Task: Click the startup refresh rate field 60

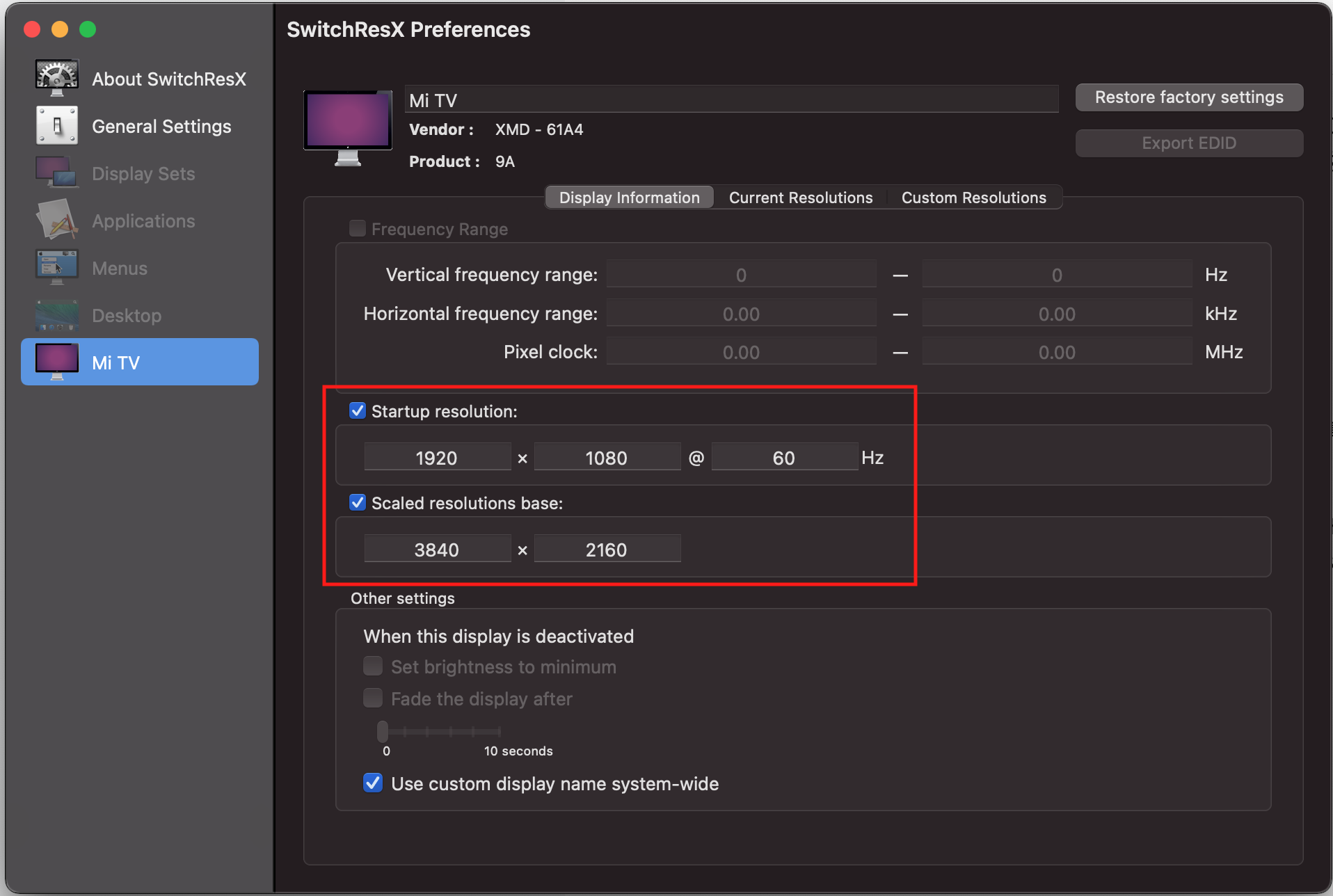Action: 784,457
